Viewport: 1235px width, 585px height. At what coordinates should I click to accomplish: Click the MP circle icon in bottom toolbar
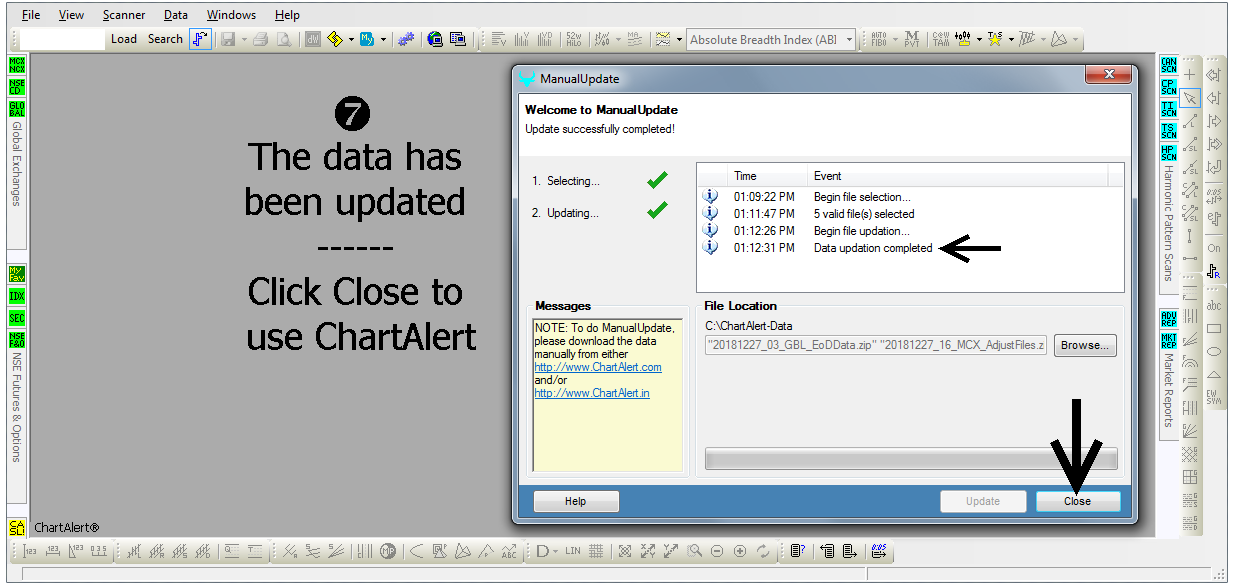coord(388,551)
